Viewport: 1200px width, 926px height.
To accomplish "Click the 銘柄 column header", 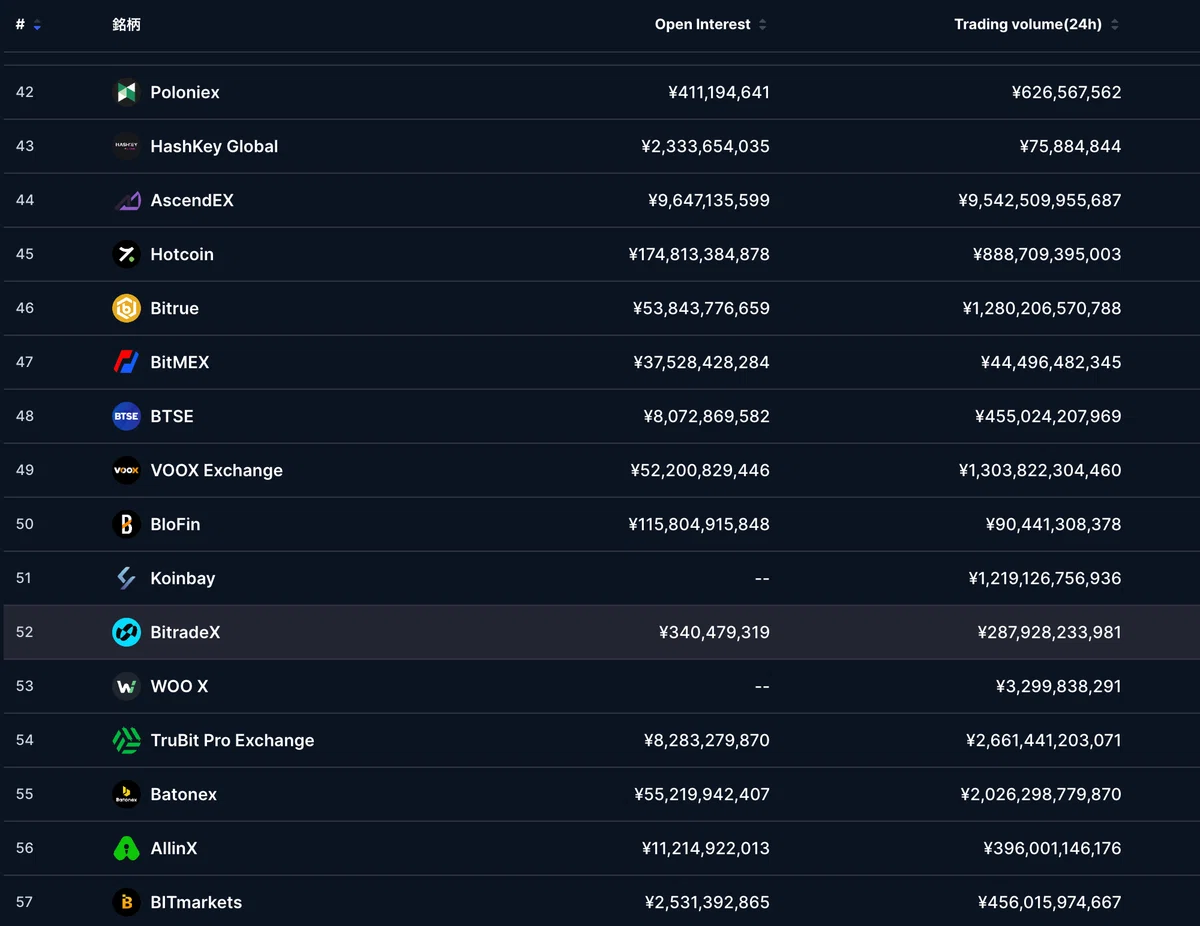I will click(126, 25).
